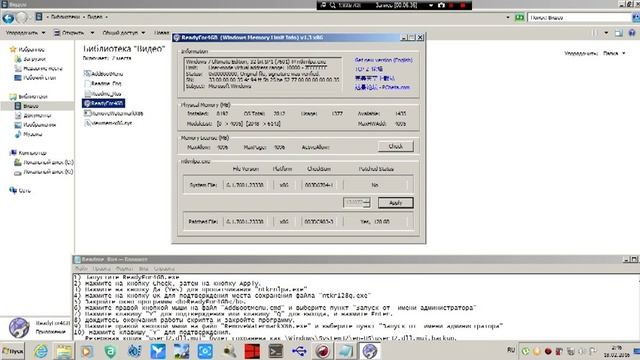Open the 'Вид' menu in Notepad
The image size is (640, 360).
click(x=143, y=269)
